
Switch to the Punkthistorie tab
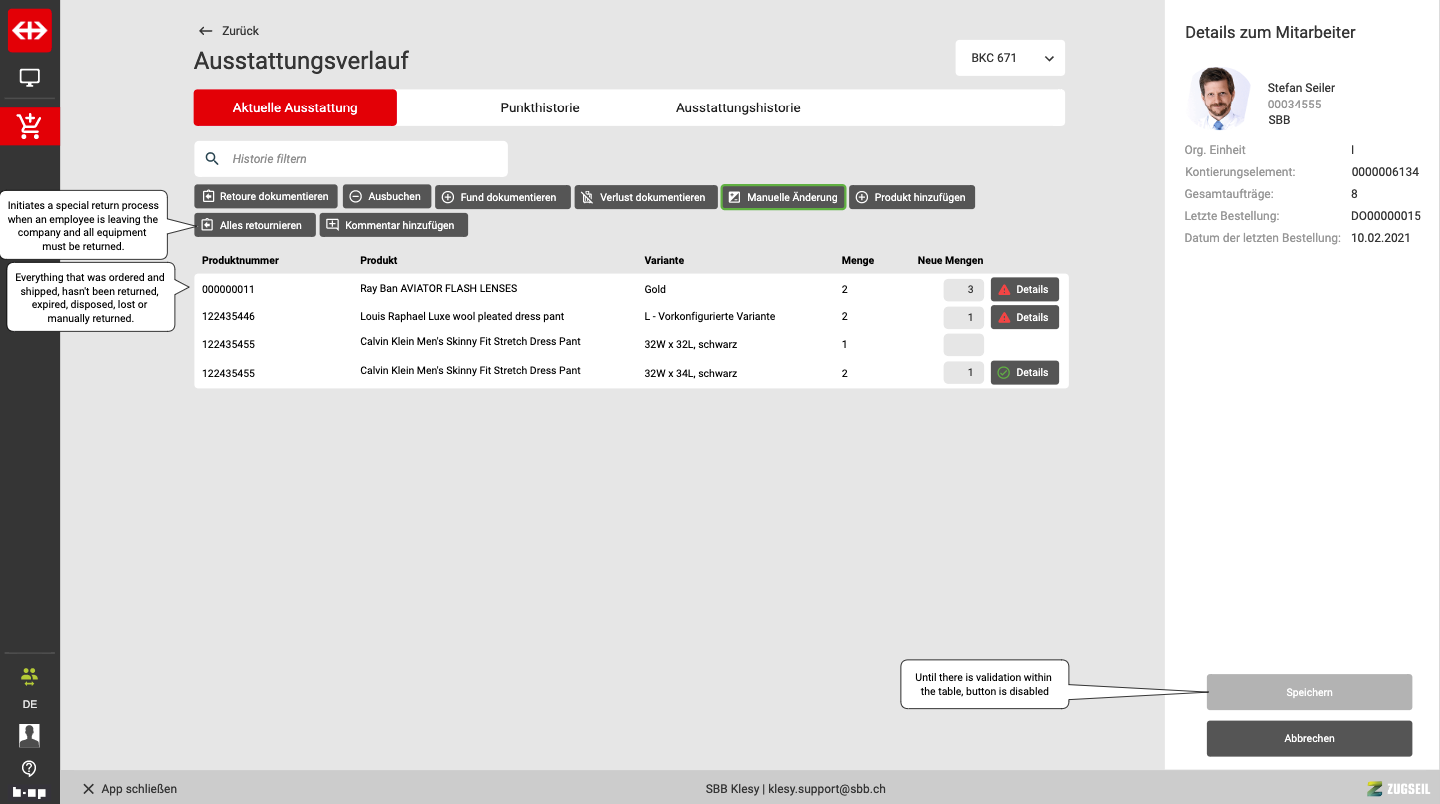(x=540, y=108)
